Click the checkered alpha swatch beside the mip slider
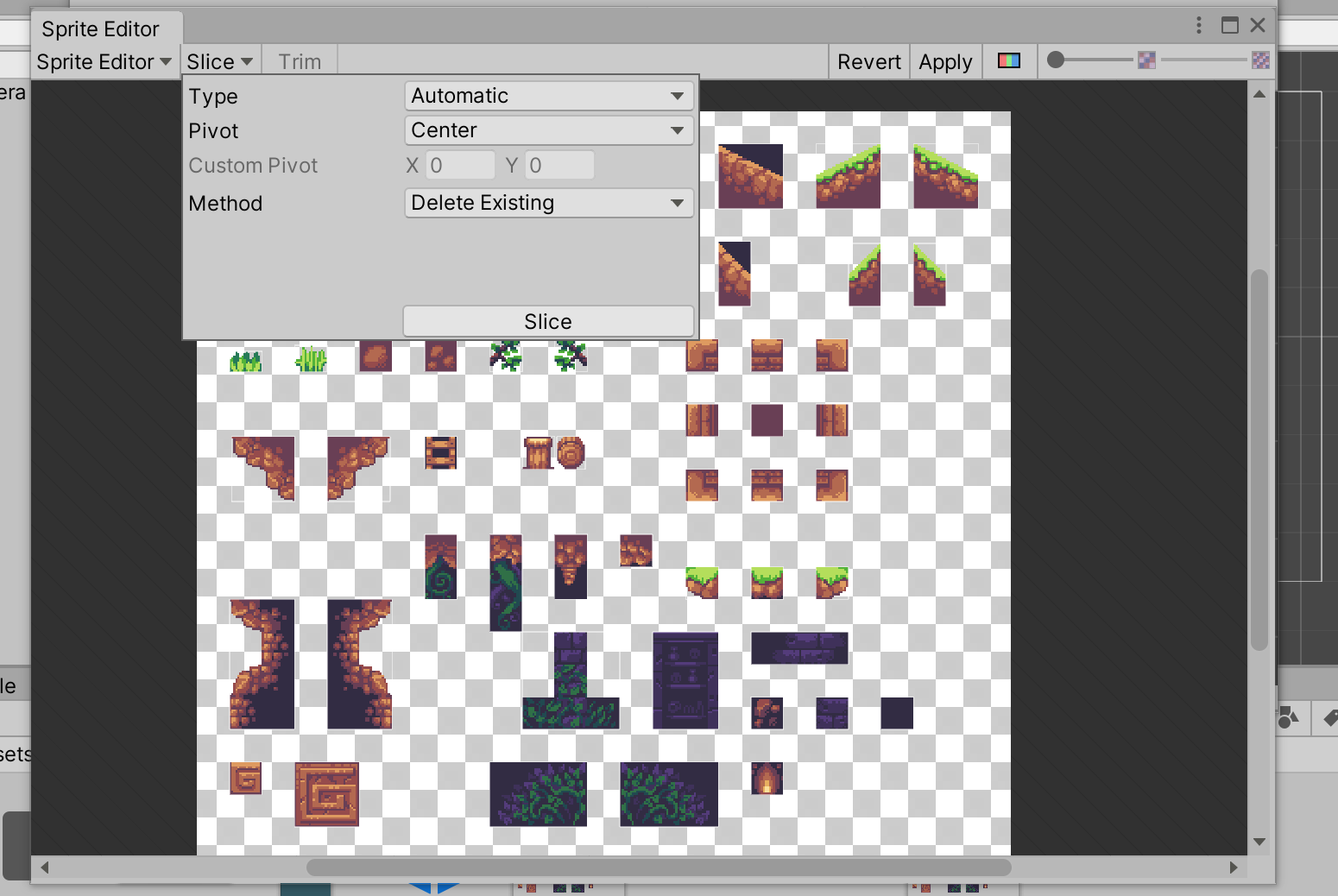 click(x=1147, y=61)
